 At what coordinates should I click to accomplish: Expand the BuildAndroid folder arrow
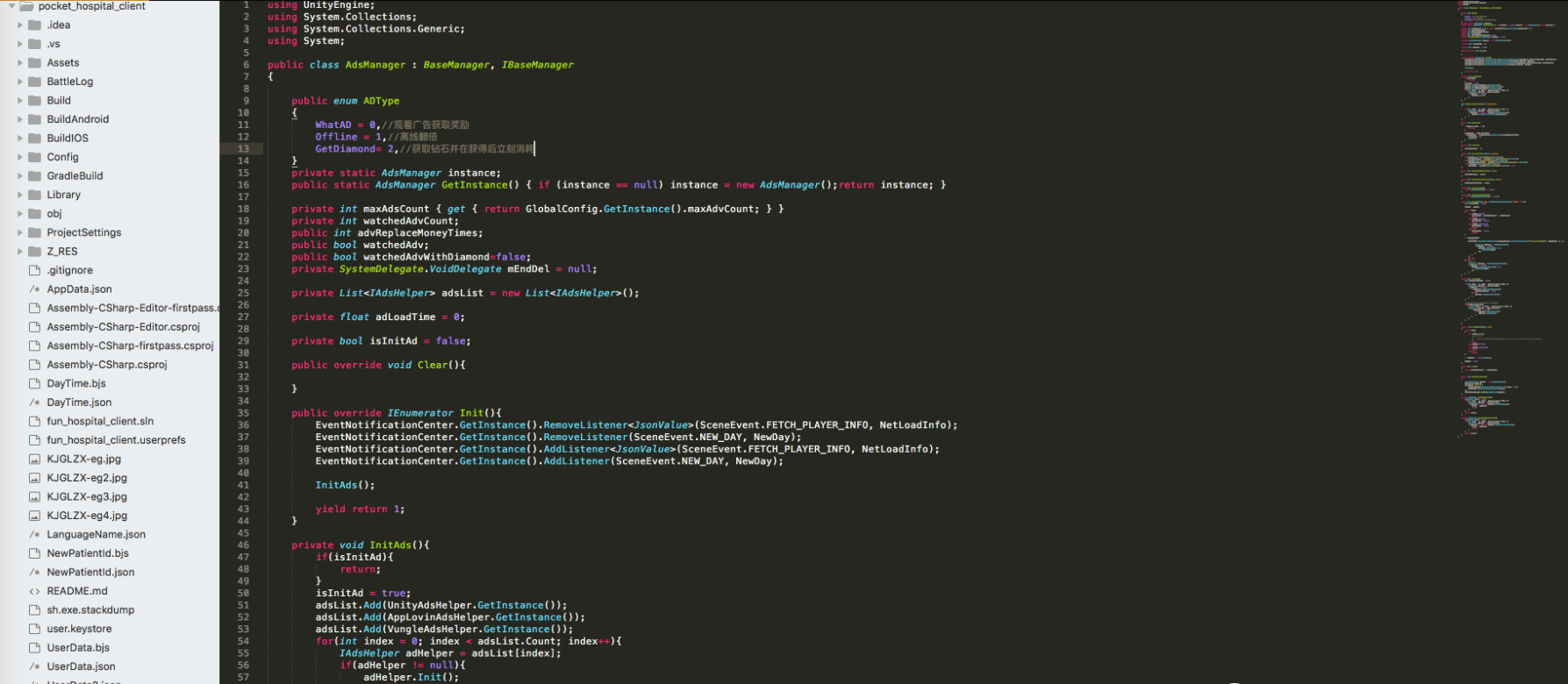point(20,119)
